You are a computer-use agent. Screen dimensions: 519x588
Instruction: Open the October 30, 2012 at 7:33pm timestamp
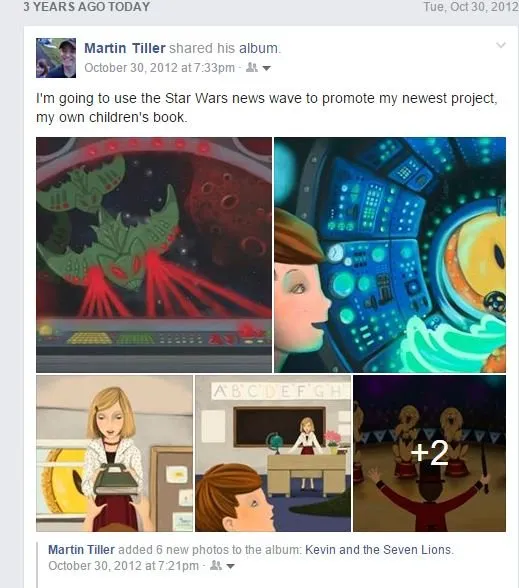point(159,68)
